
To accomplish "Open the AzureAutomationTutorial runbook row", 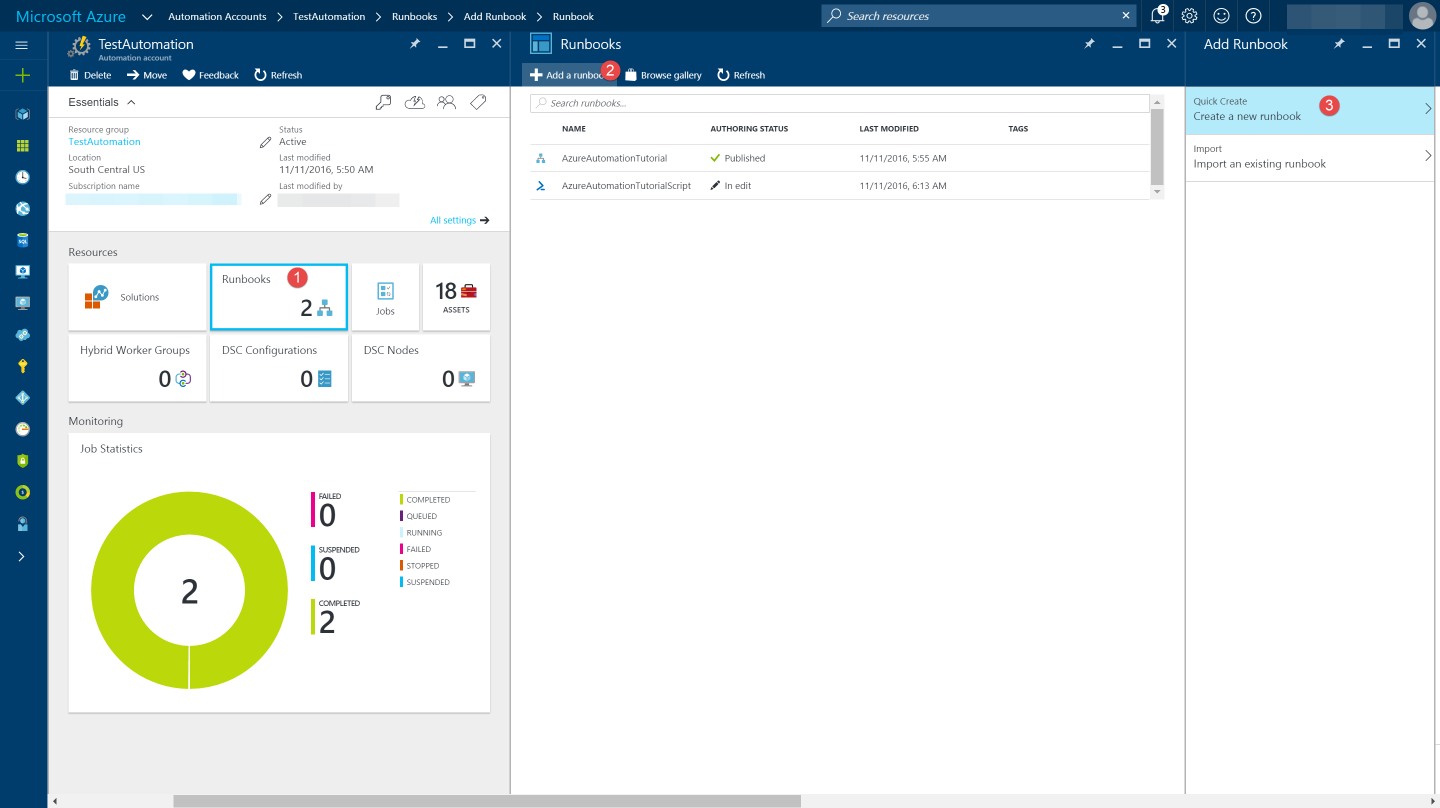I will (x=840, y=158).
